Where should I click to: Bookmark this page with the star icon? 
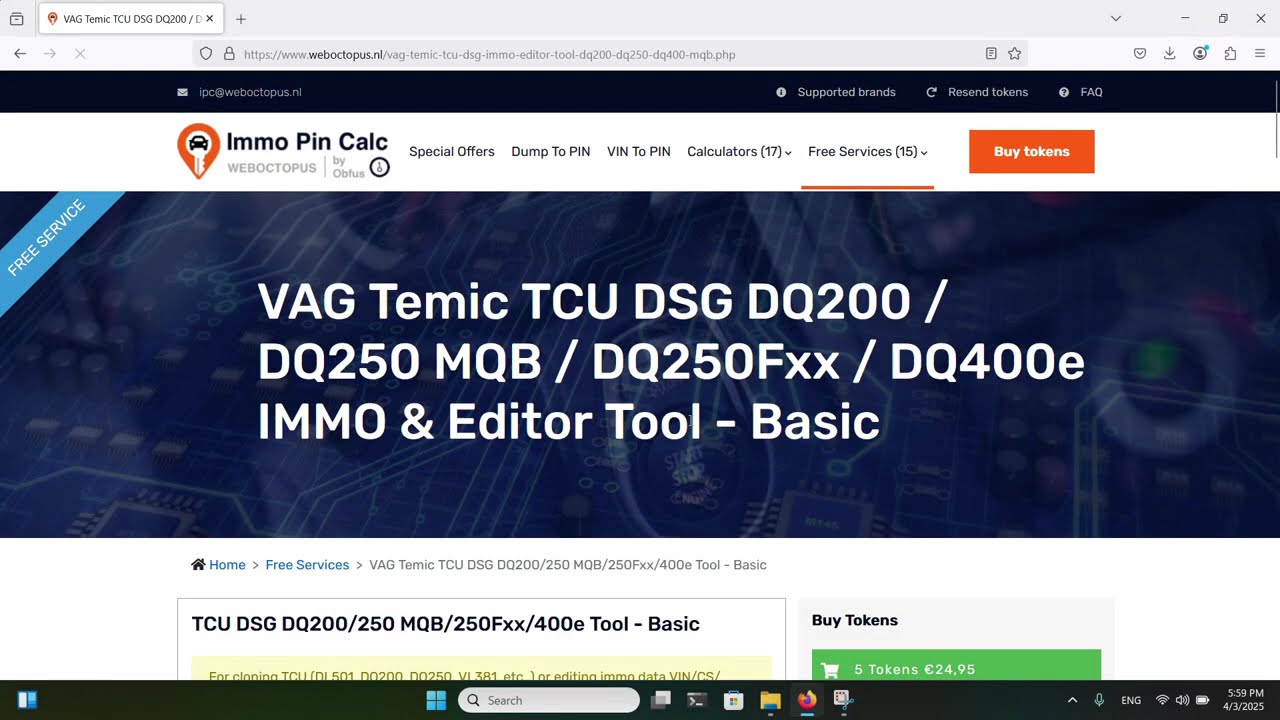(x=1015, y=54)
